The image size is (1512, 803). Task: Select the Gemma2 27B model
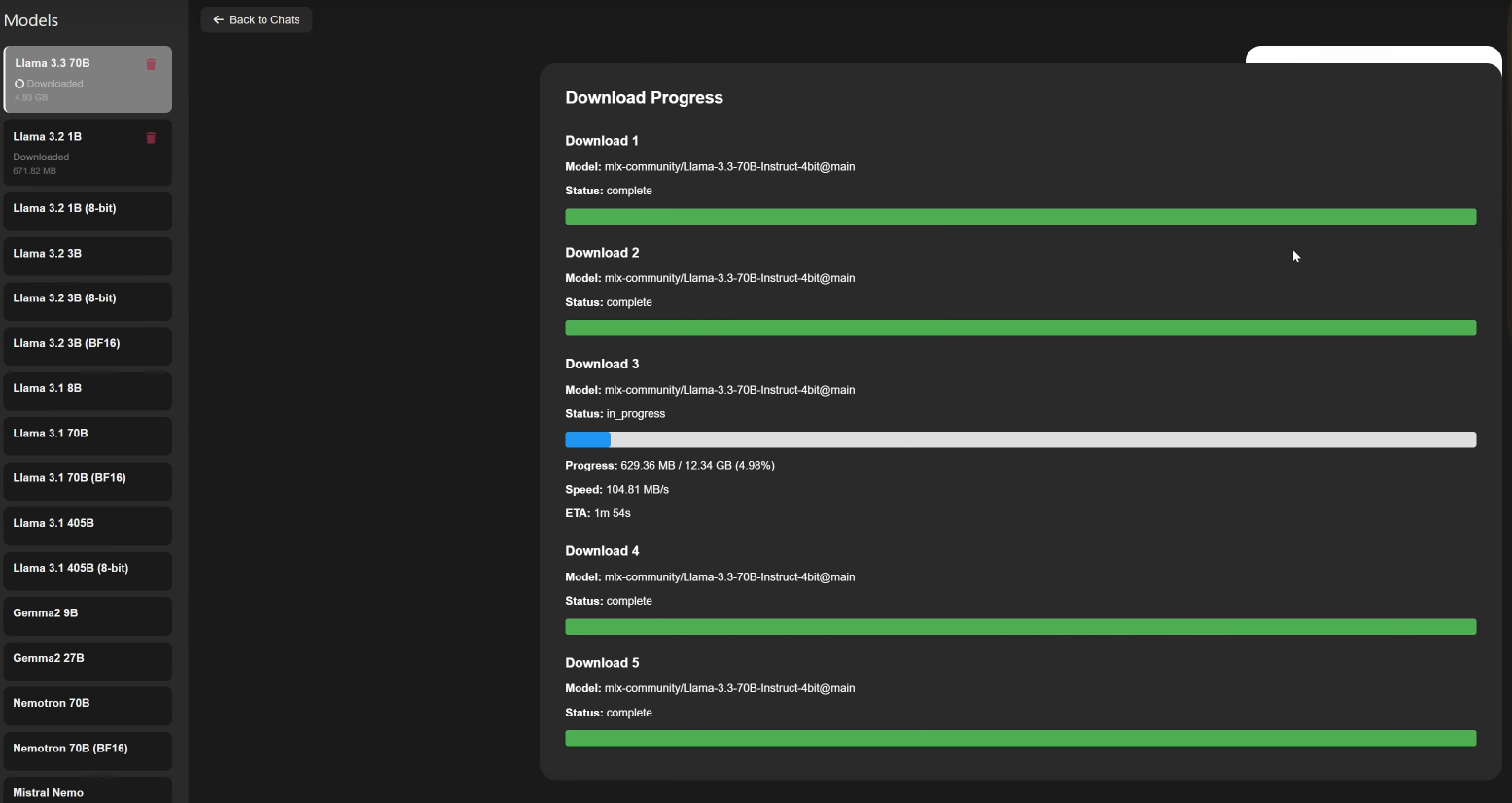coord(88,660)
